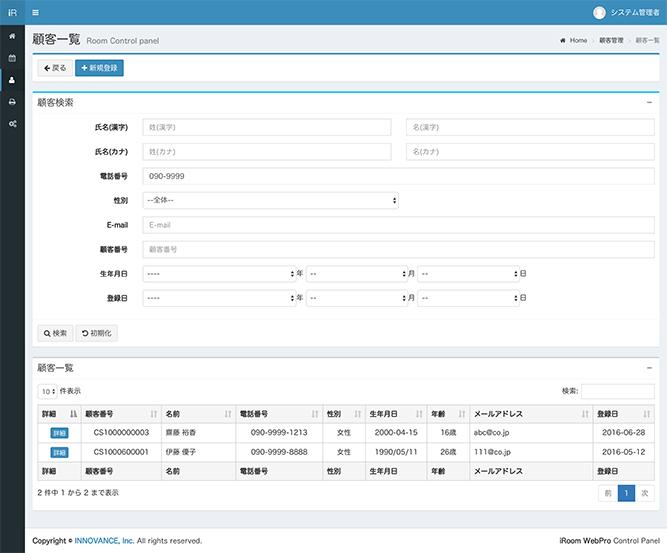
Task: Sort the table by the メールアドレス column
Action: point(531,414)
